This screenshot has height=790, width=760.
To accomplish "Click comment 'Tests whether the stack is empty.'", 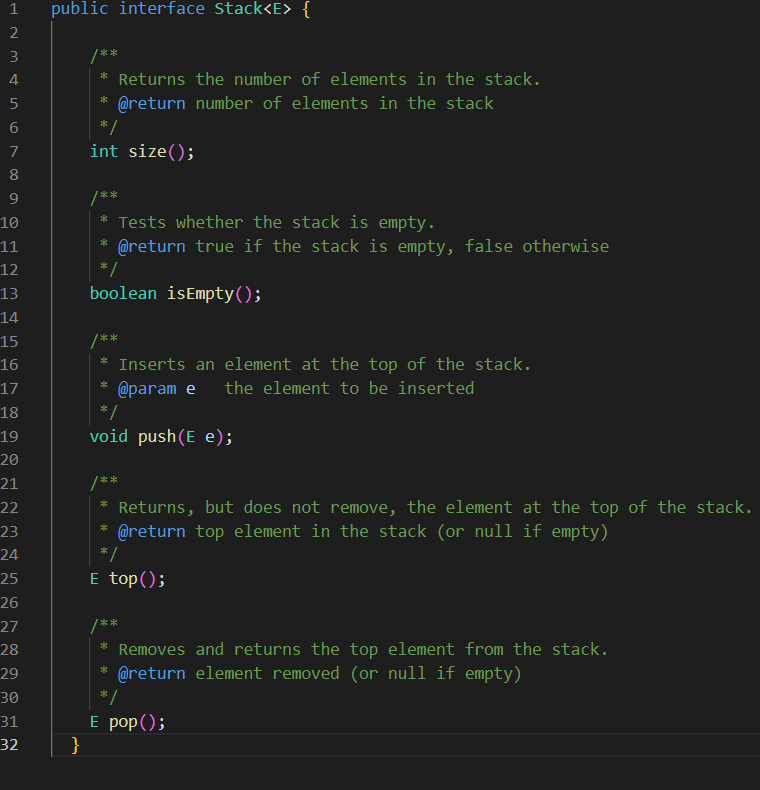I will [x=276, y=222].
